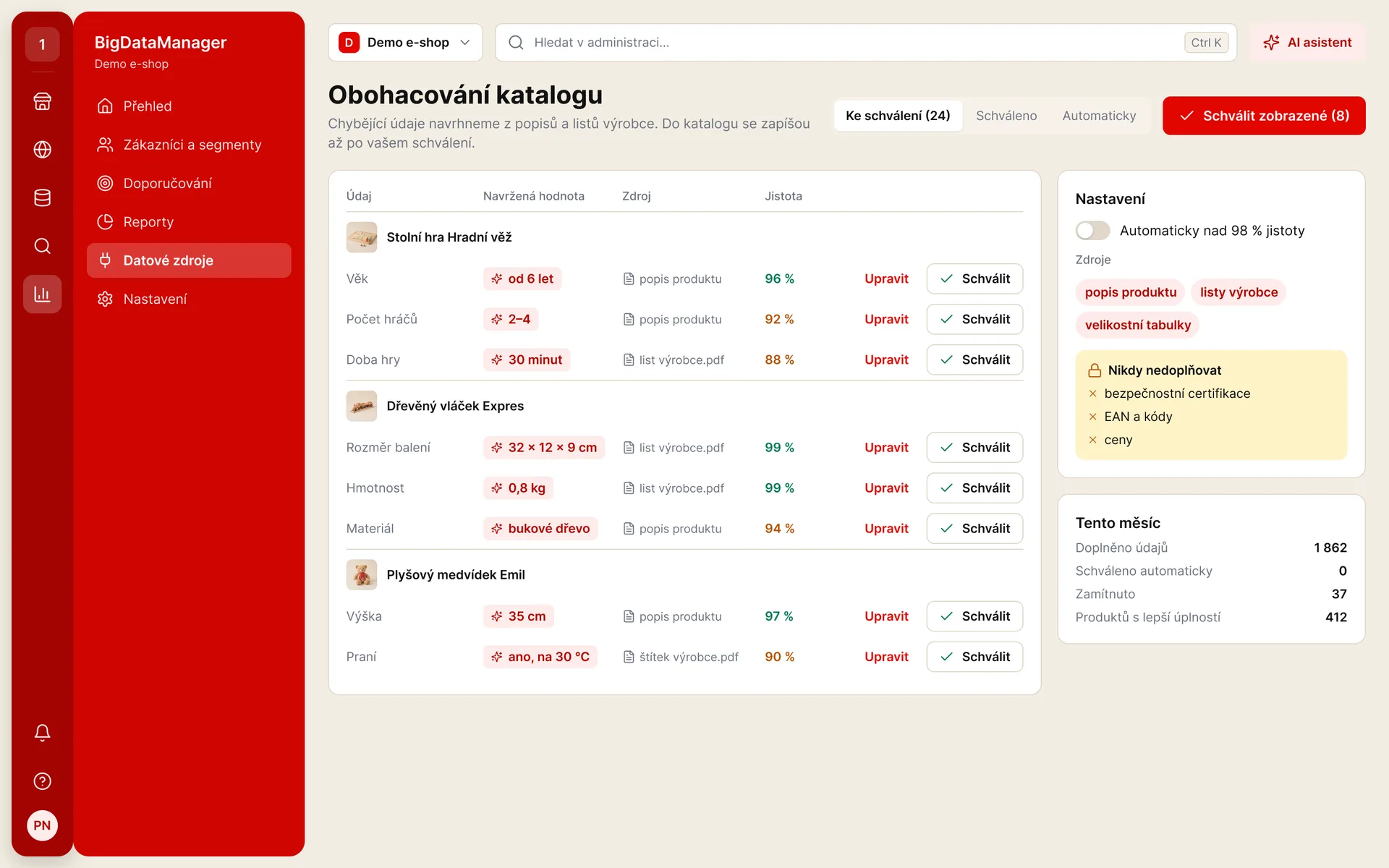The width and height of the screenshot is (1389, 868).
Task: Click the Zákazníci a segmenty people icon
Action: (105, 145)
